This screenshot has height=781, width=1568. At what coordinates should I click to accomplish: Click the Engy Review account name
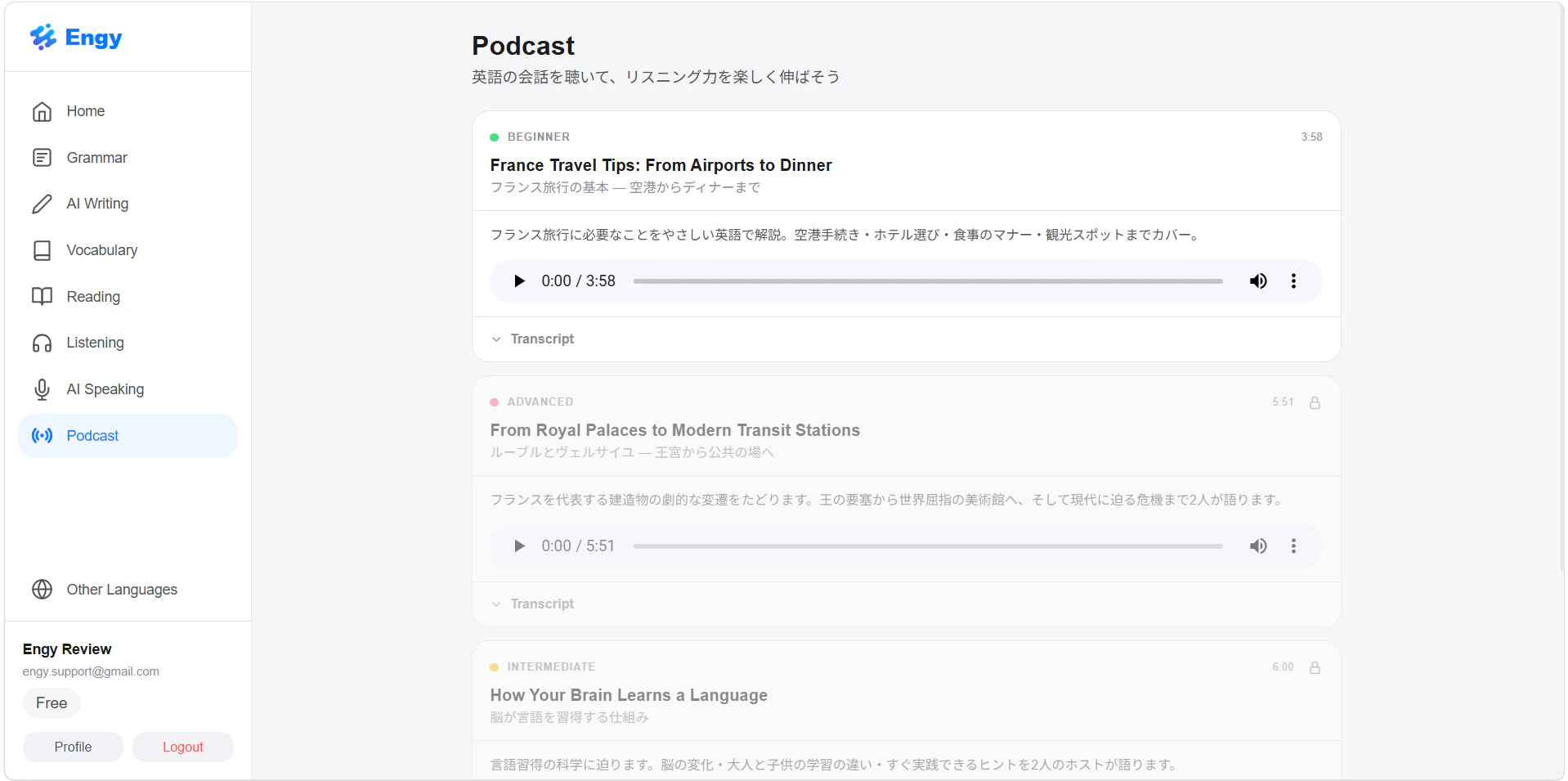[67, 649]
